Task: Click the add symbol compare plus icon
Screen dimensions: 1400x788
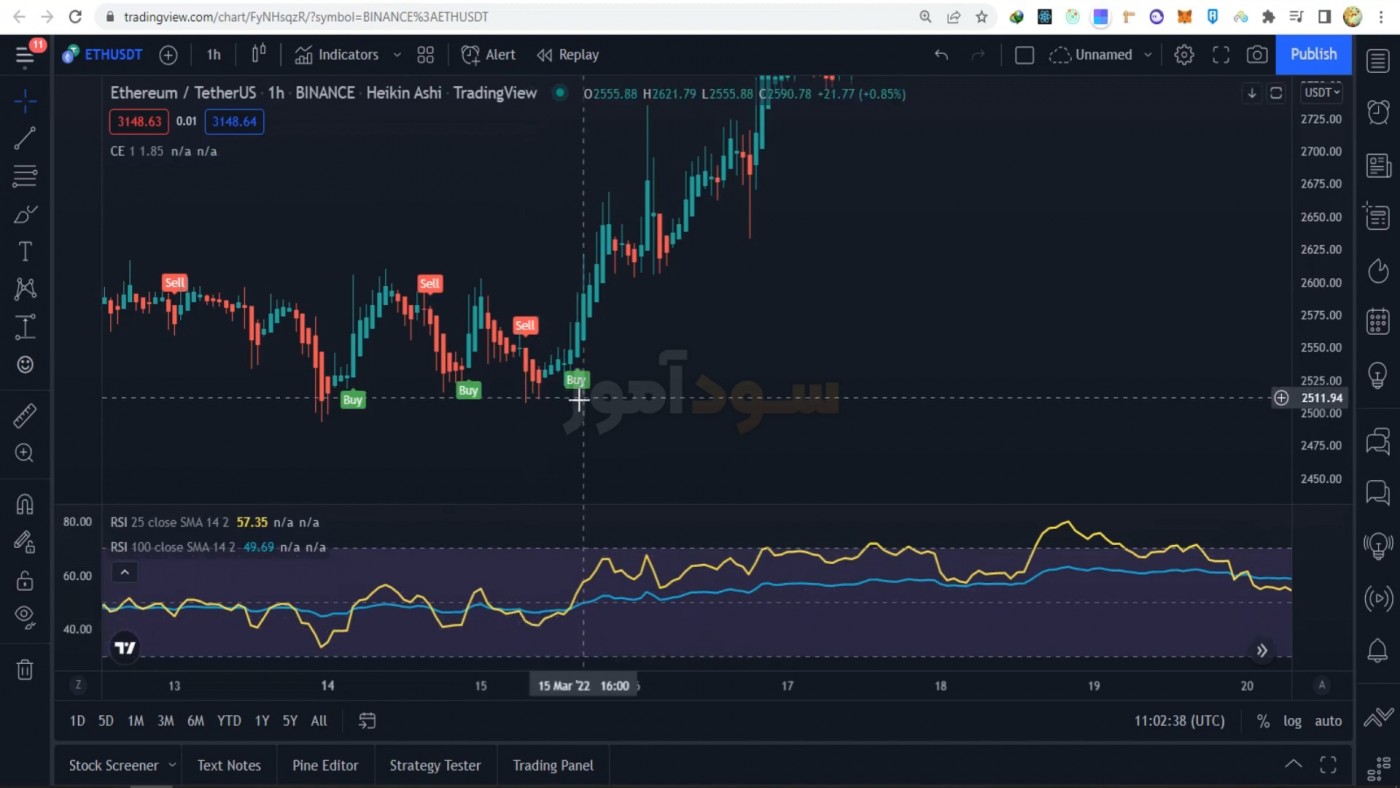Action: coord(168,55)
